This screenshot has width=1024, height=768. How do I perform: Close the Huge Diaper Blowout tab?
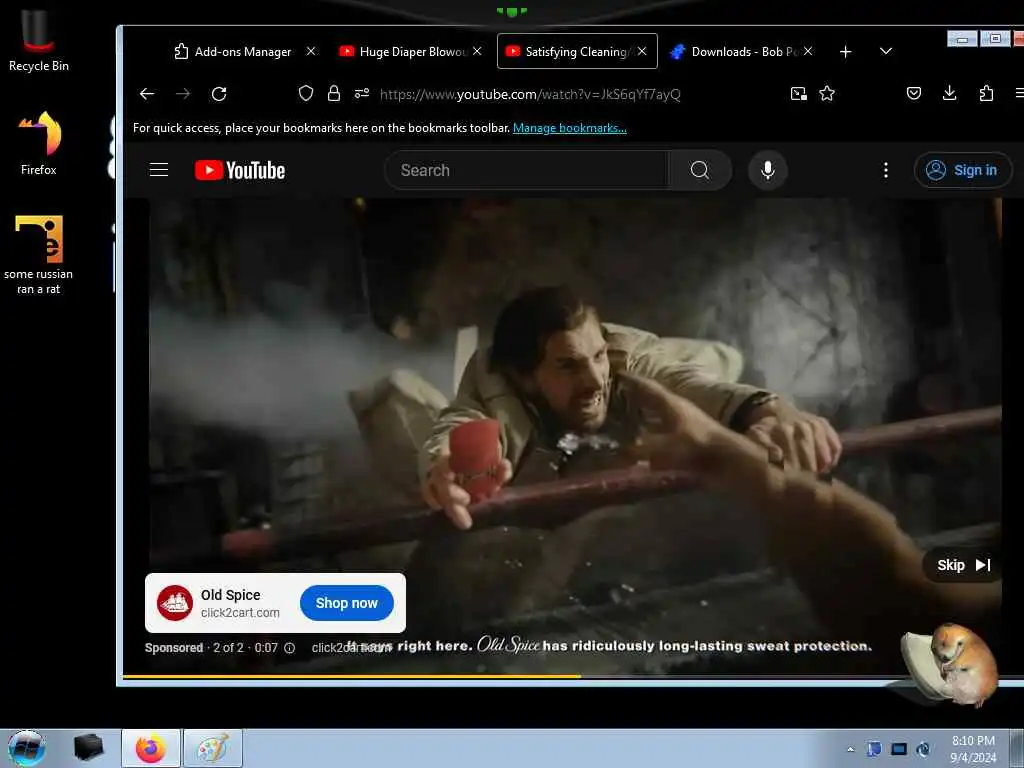pyautogui.click(x=477, y=51)
